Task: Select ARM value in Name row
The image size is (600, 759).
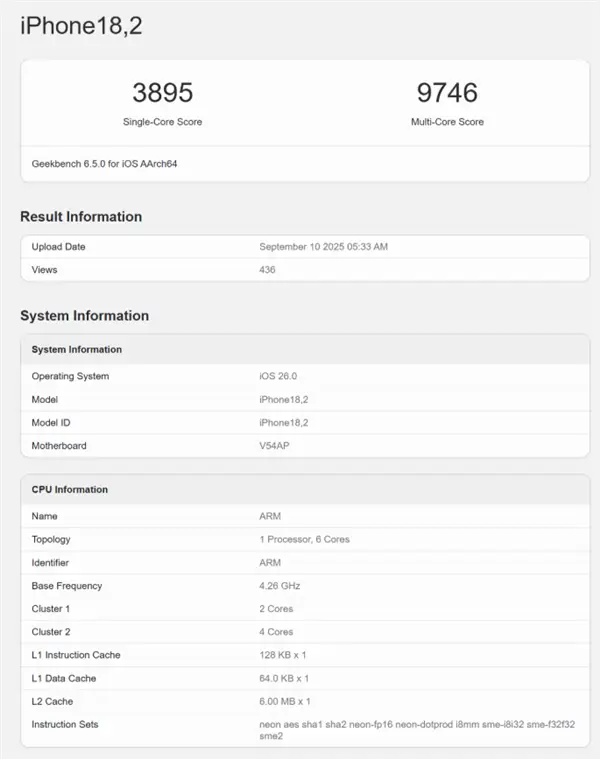Action: pyautogui.click(x=270, y=516)
